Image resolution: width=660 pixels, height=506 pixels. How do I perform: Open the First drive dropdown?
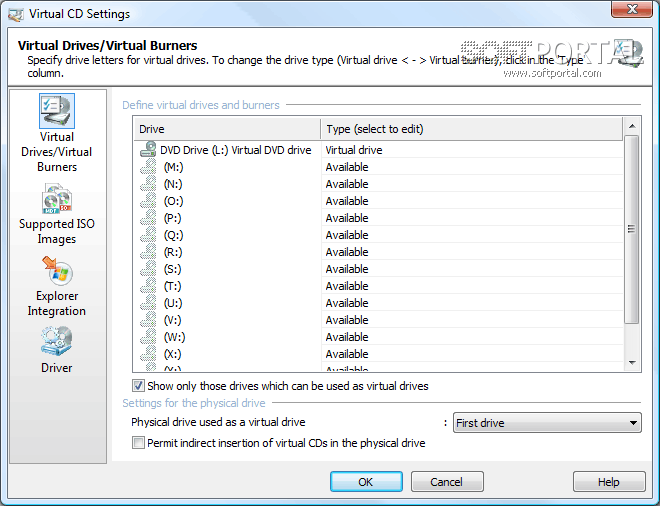[x=547, y=423]
